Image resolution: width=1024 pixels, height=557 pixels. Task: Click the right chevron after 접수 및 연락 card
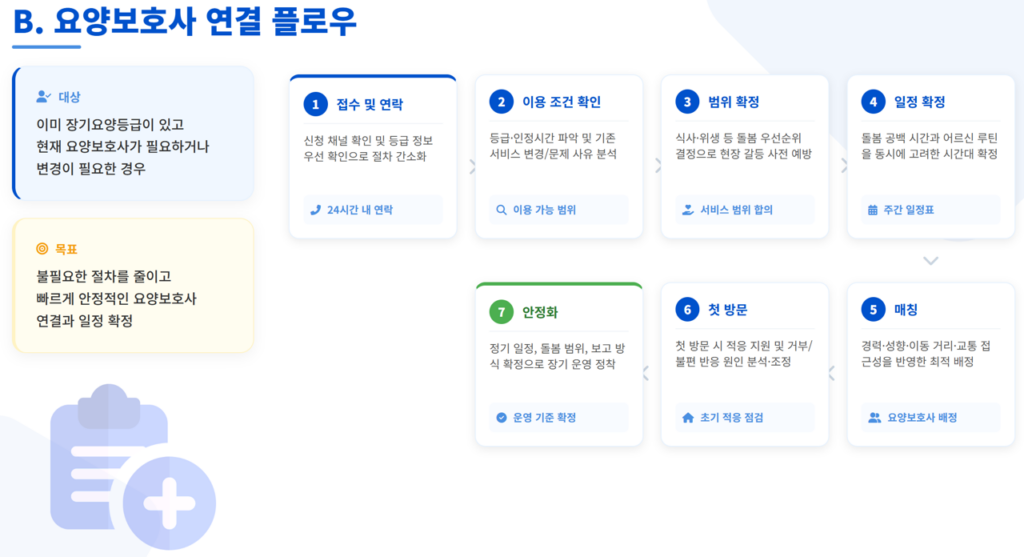pos(472,166)
